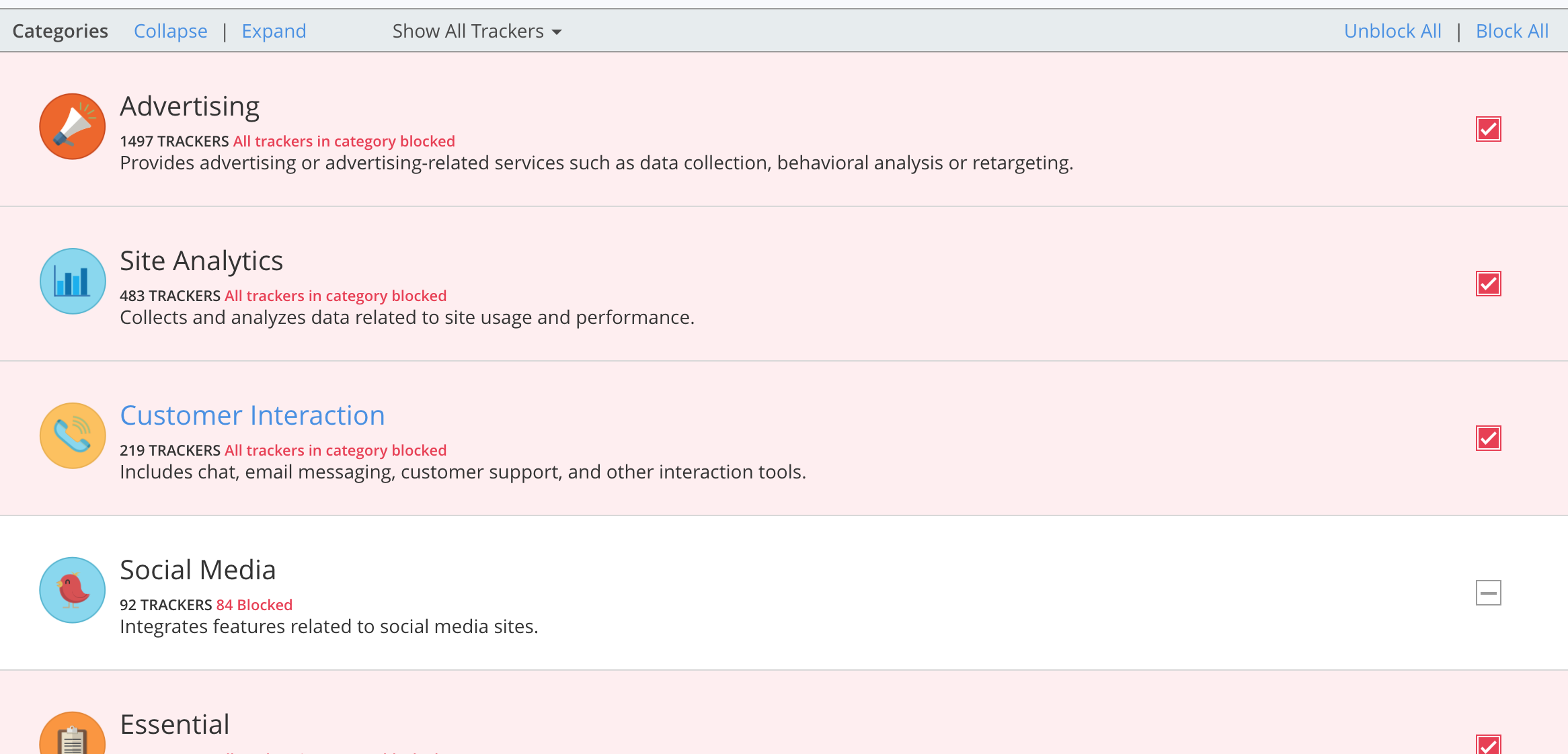Click the Site Analytics bar chart icon
Image resolution: width=1568 pixels, height=754 pixels.
click(73, 281)
